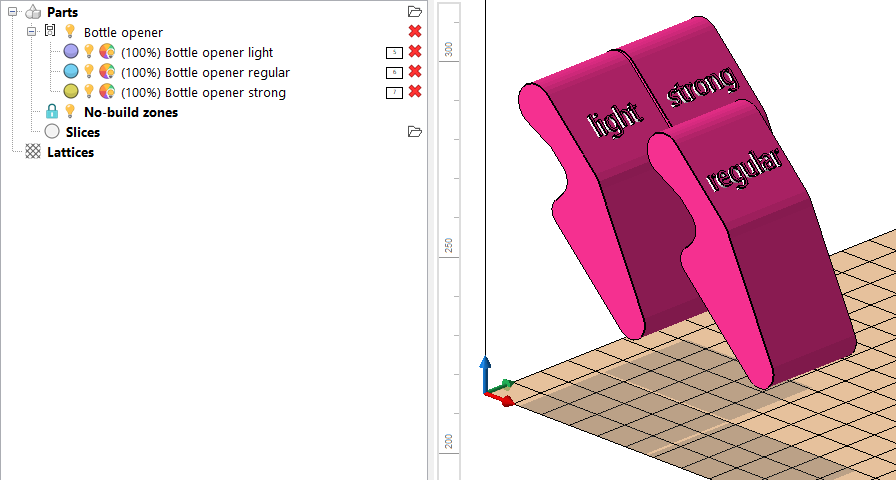
Task: Remove Bottle opener regular with red X
Action: [415, 71]
